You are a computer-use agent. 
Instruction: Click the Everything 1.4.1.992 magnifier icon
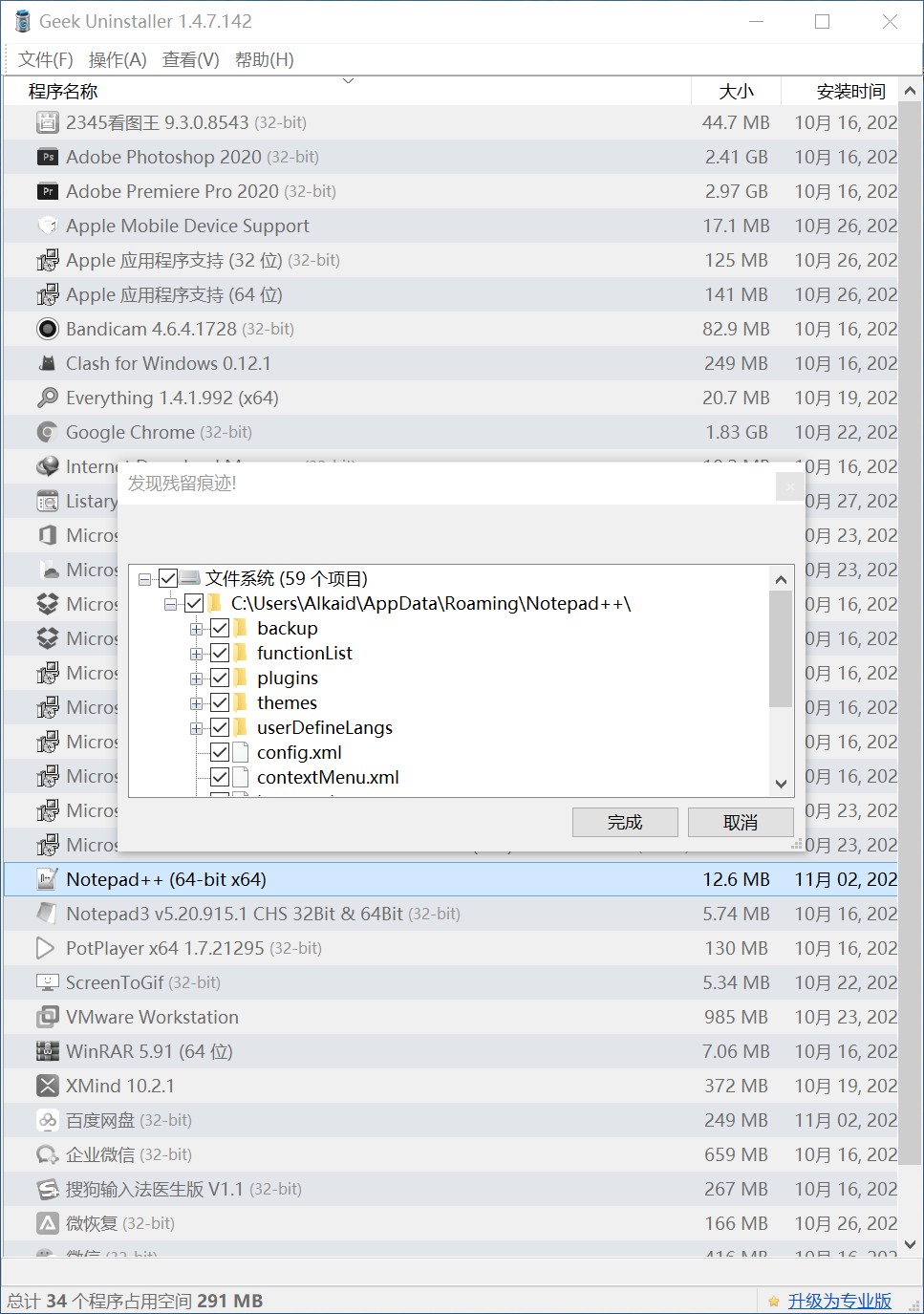click(48, 398)
